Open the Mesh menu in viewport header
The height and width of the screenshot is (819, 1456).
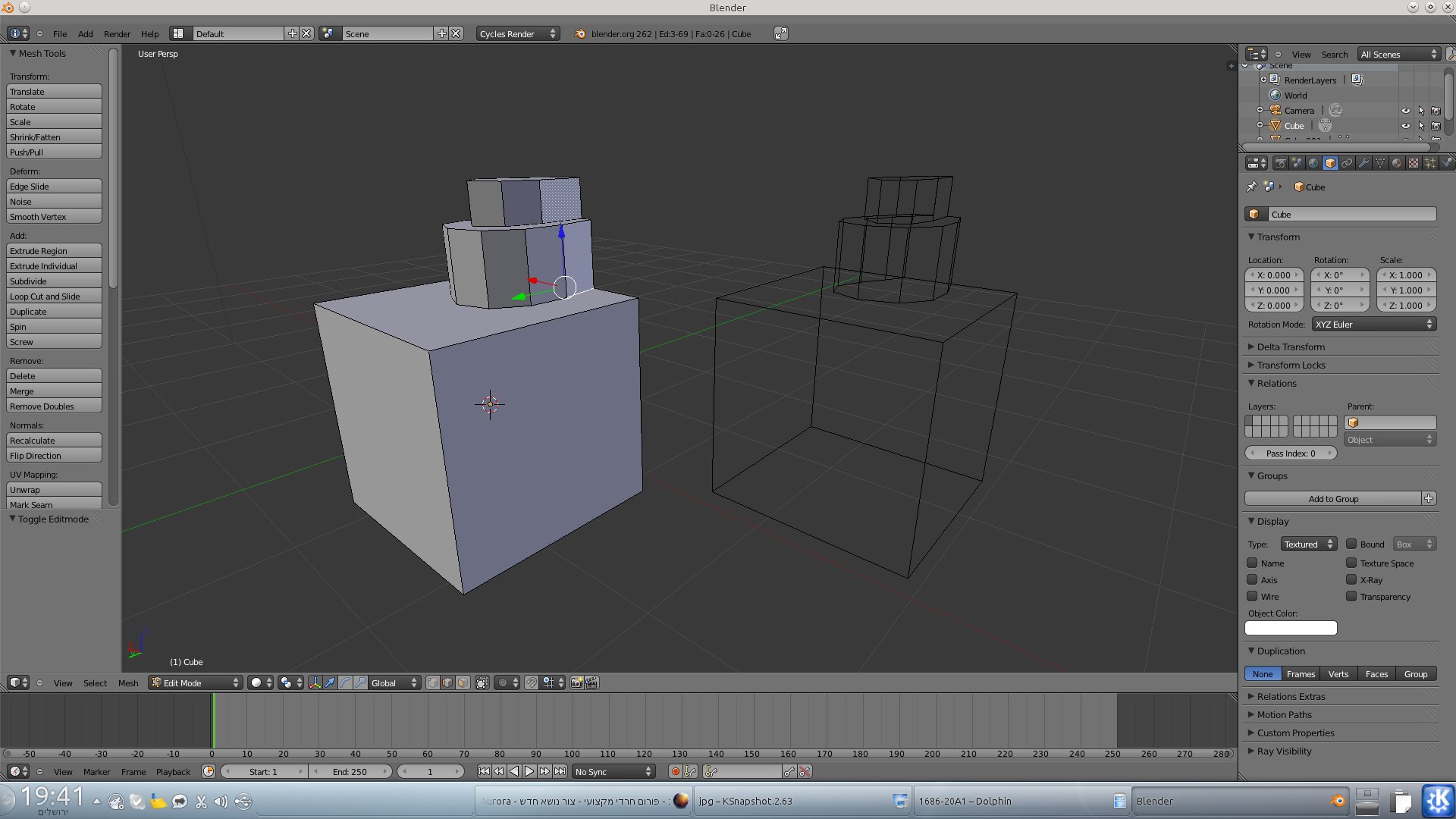[x=128, y=682]
